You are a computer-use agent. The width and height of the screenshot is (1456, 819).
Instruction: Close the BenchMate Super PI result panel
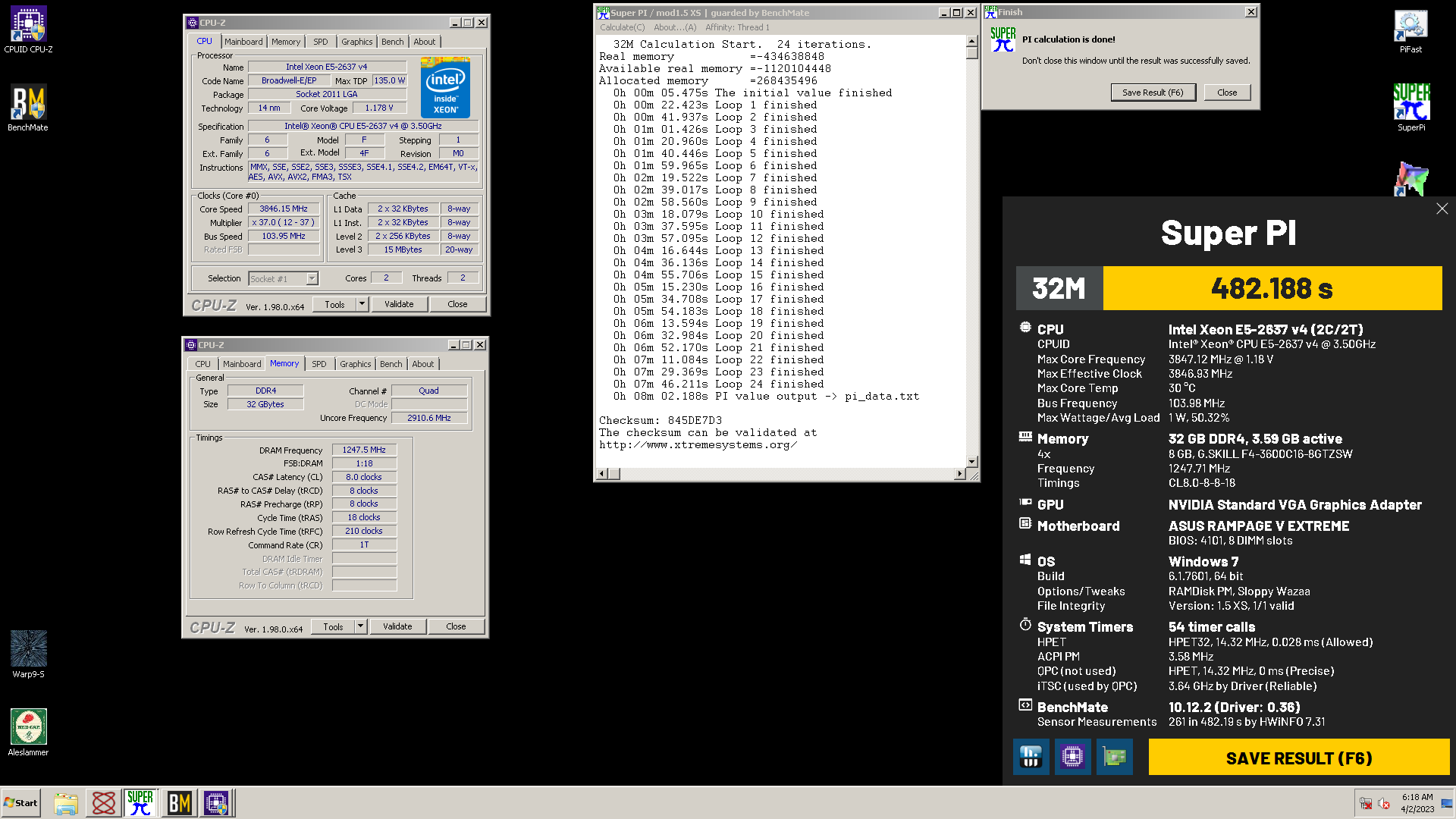point(1442,209)
